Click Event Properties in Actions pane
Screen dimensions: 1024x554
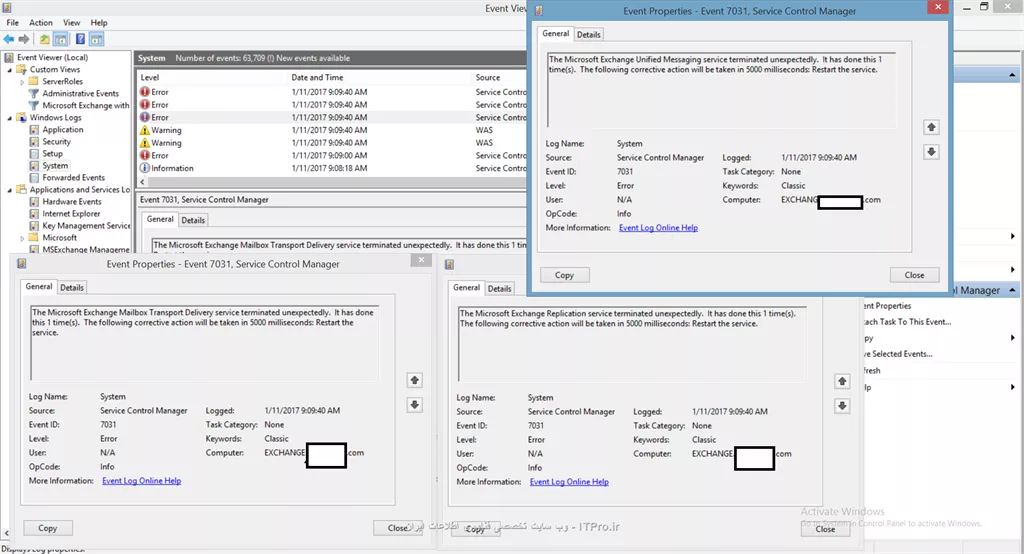(x=887, y=306)
